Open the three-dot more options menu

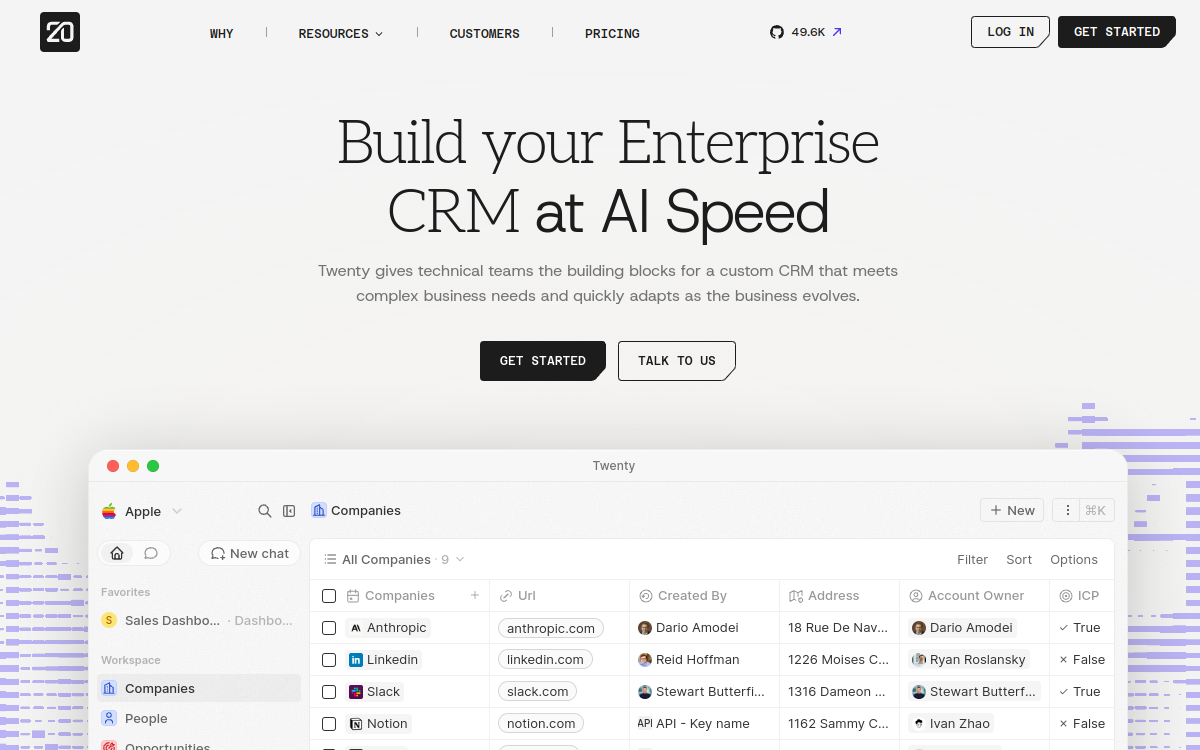click(x=1067, y=510)
